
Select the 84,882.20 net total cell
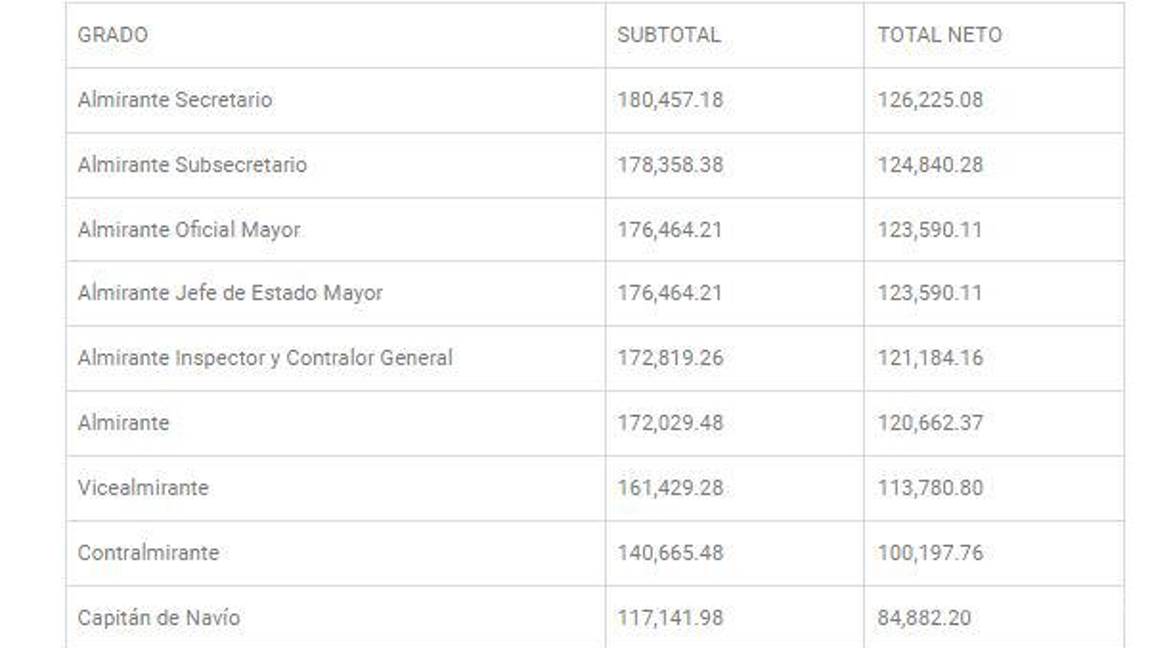pos(924,618)
